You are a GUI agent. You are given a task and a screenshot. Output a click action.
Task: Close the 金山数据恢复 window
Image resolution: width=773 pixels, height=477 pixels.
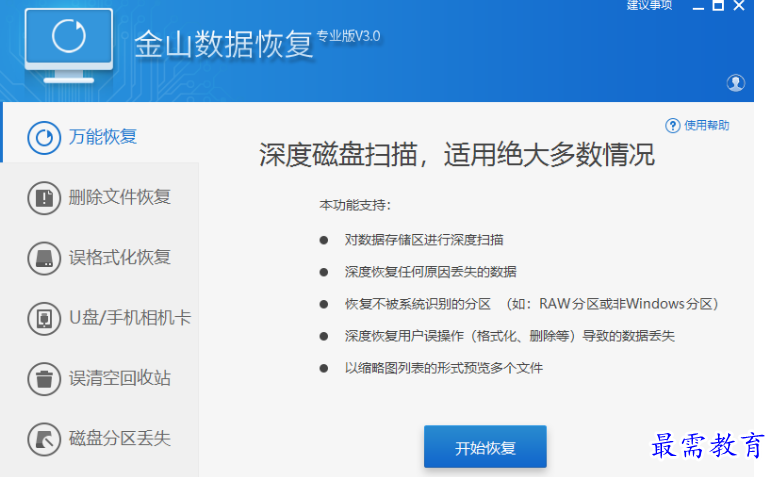(x=739, y=6)
